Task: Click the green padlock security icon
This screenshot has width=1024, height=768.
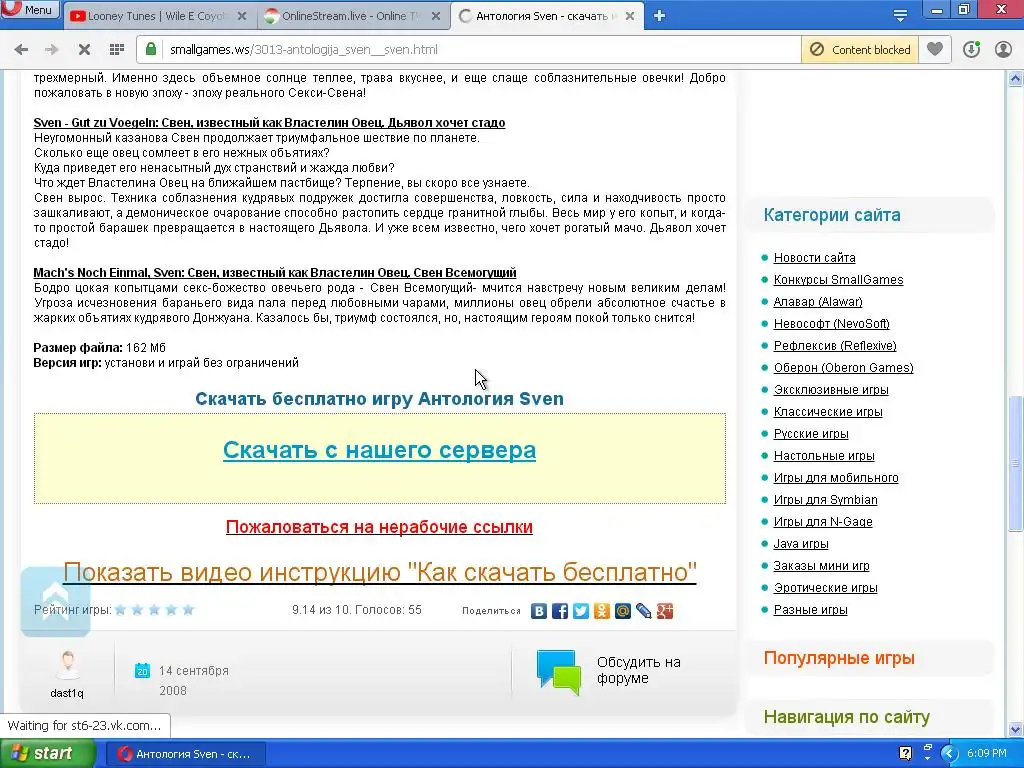Action: pyautogui.click(x=151, y=49)
